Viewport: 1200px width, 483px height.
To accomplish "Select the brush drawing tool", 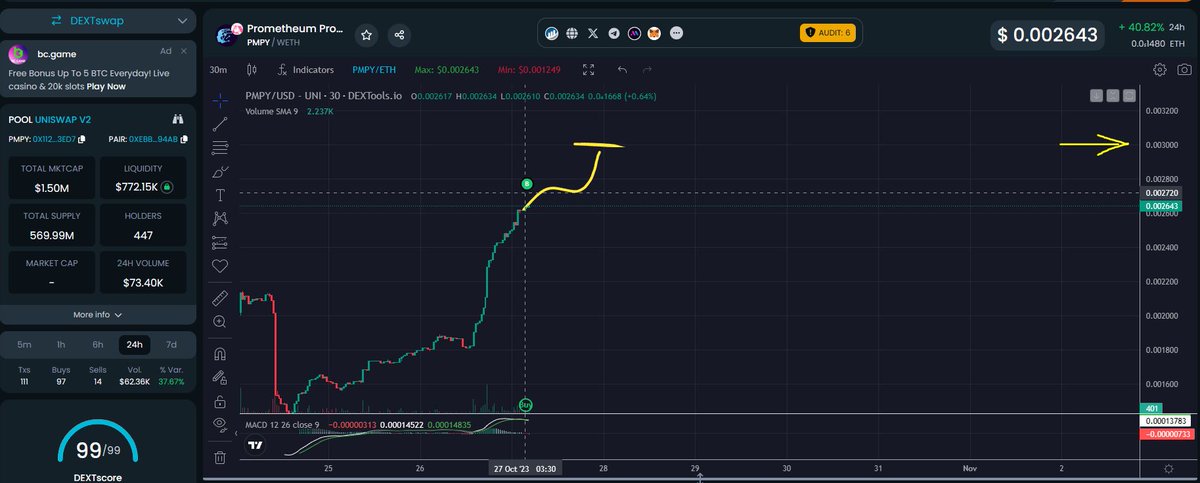I will coord(220,172).
